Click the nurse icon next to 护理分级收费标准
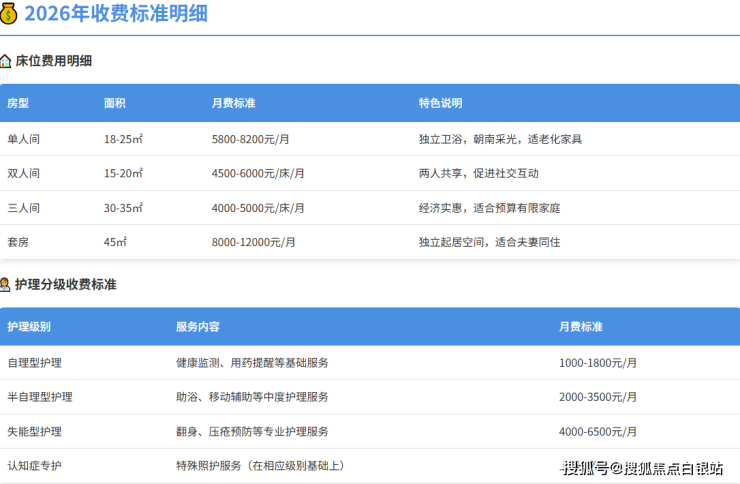Screen dimensions: 740x484 click(6, 285)
